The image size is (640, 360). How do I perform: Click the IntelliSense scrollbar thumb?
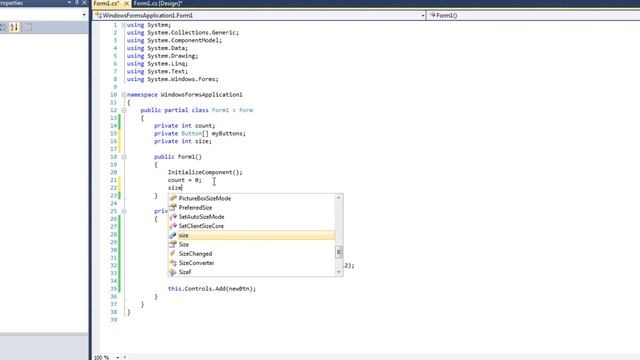[x=338, y=252]
